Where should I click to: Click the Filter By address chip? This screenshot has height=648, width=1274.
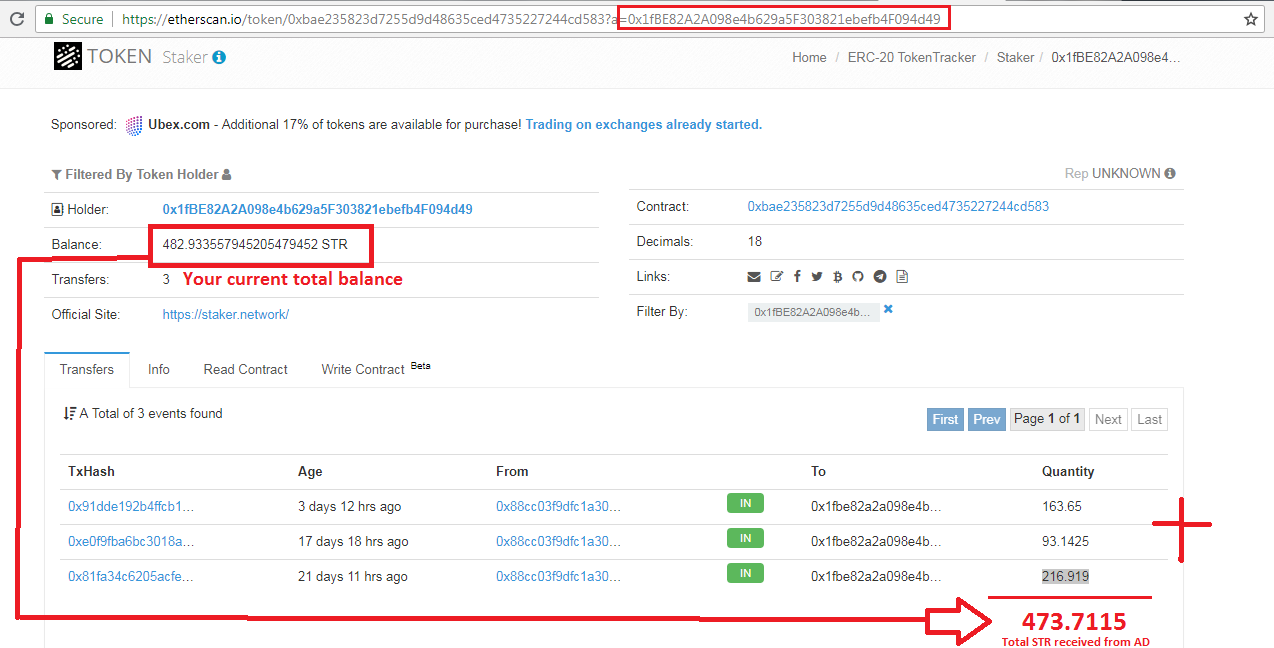814,312
